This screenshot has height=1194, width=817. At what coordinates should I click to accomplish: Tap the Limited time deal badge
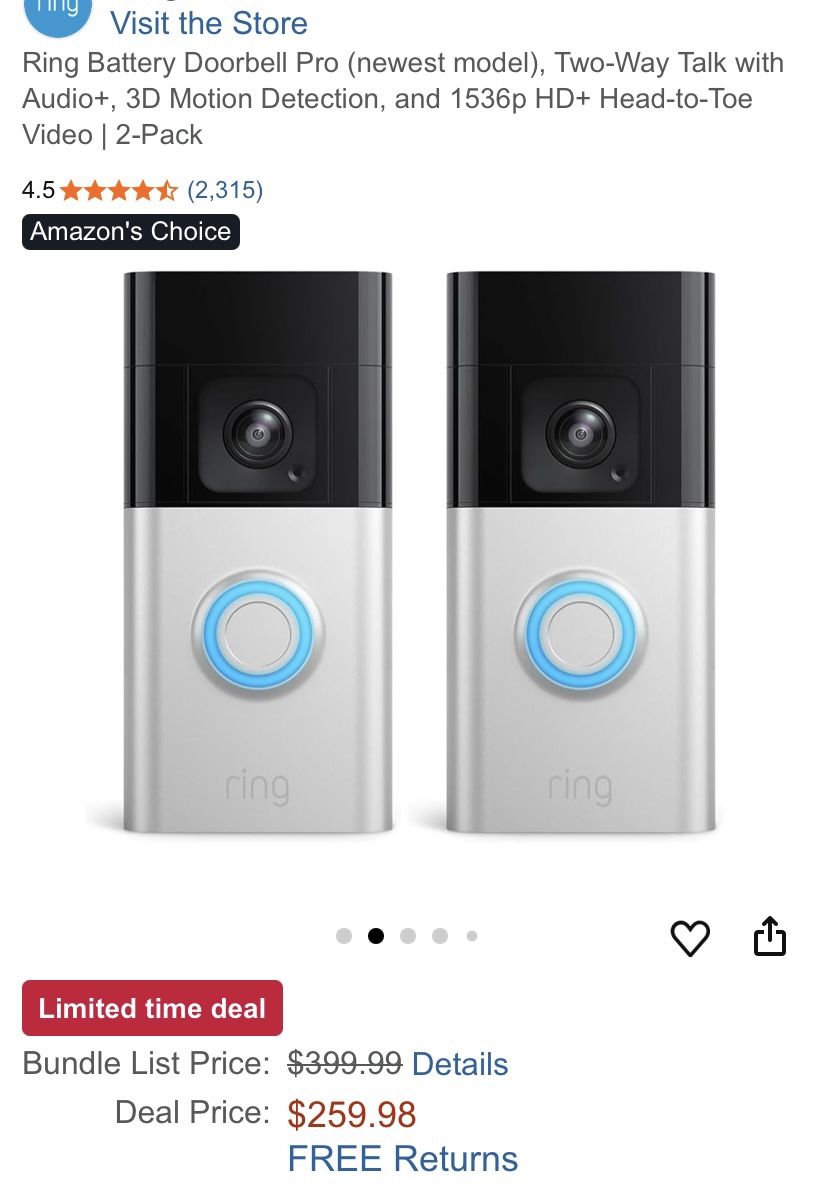click(152, 1008)
